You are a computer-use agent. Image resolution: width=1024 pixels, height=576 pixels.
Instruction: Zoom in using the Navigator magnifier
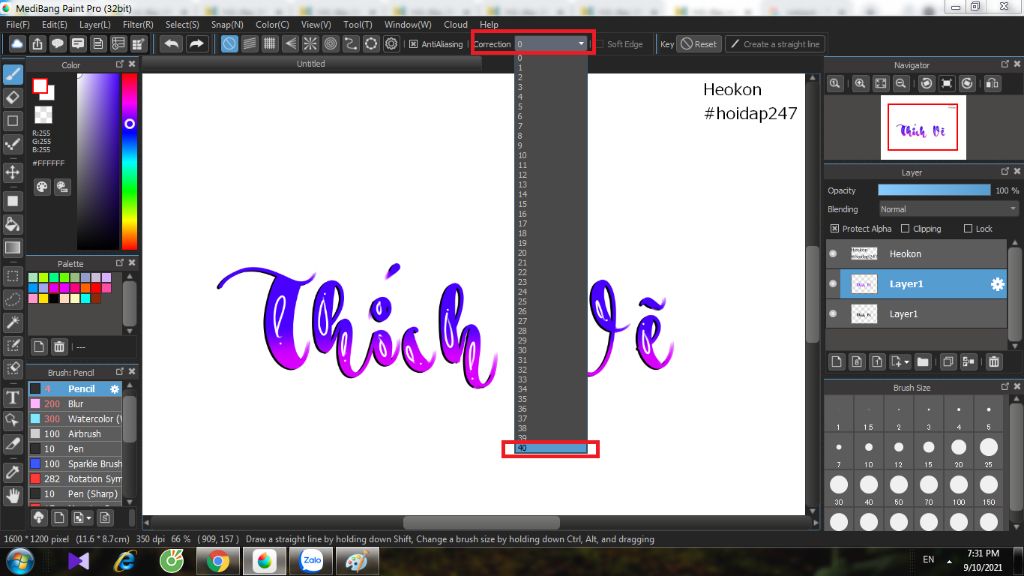[x=860, y=84]
